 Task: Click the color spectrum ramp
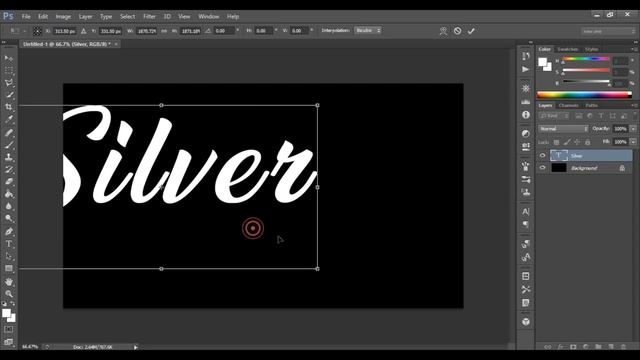point(584,95)
